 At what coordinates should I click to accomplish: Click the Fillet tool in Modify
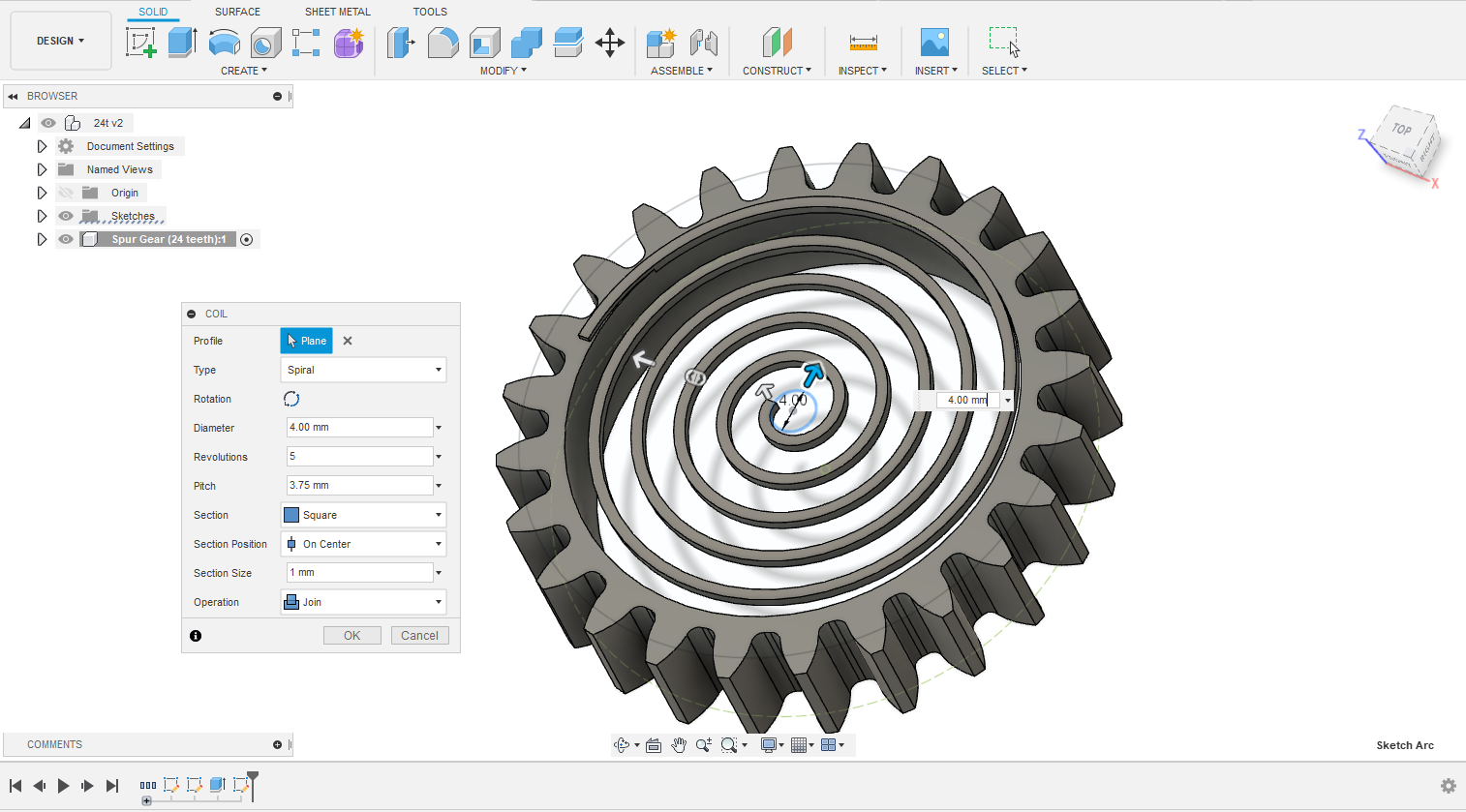443,43
